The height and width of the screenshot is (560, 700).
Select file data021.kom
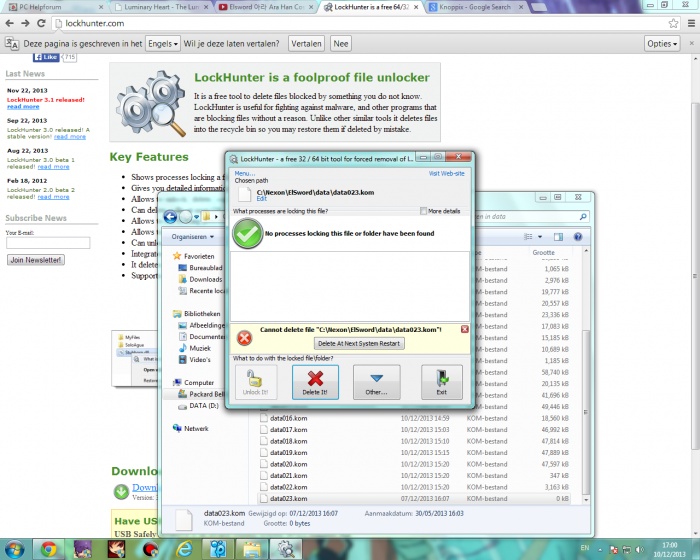tap(288, 476)
